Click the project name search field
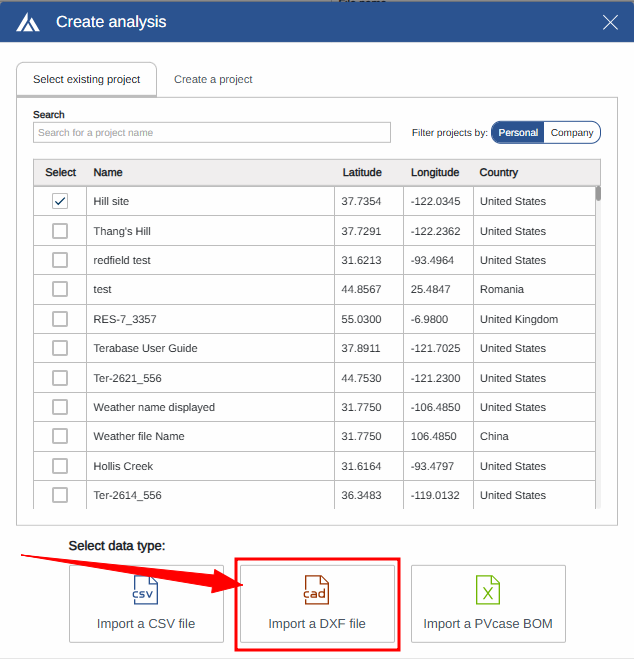The height and width of the screenshot is (659, 634). pyautogui.click(x=212, y=133)
